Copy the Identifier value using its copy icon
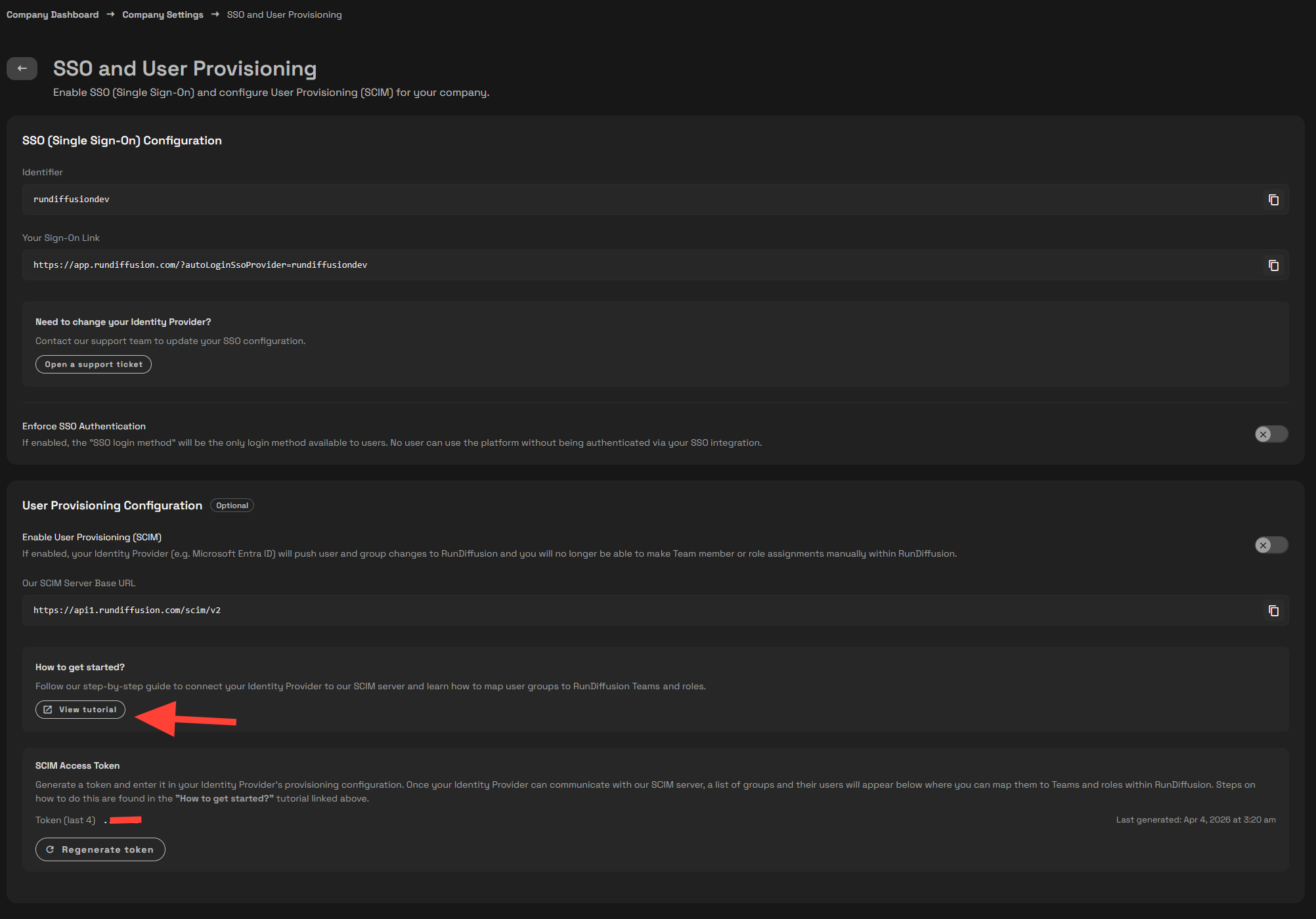The height and width of the screenshot is (919, 1316). point(1273,200)
